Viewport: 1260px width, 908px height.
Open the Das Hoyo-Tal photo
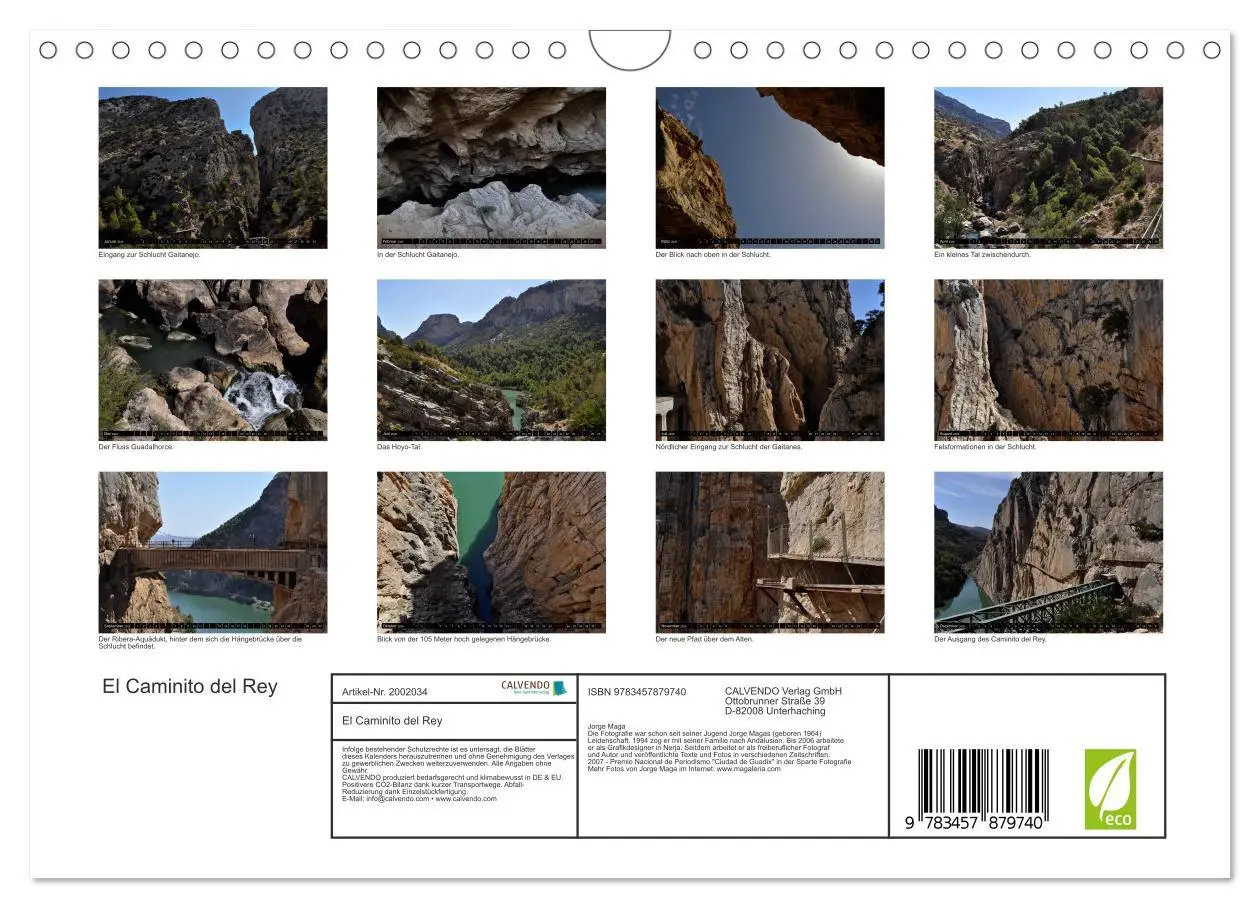[x=491, y=360]
